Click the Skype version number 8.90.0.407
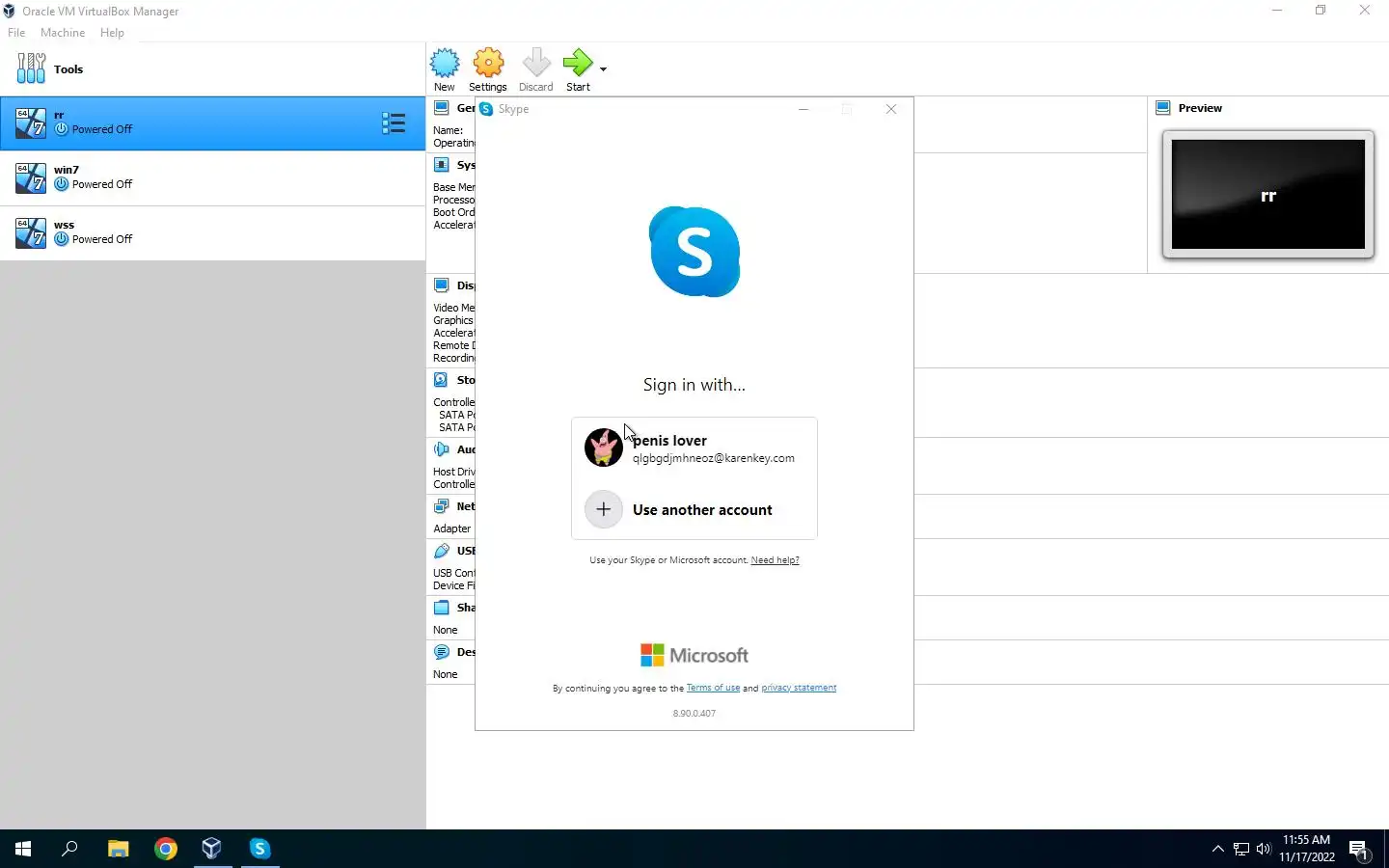1389x868 pixels. pos(694,714)
